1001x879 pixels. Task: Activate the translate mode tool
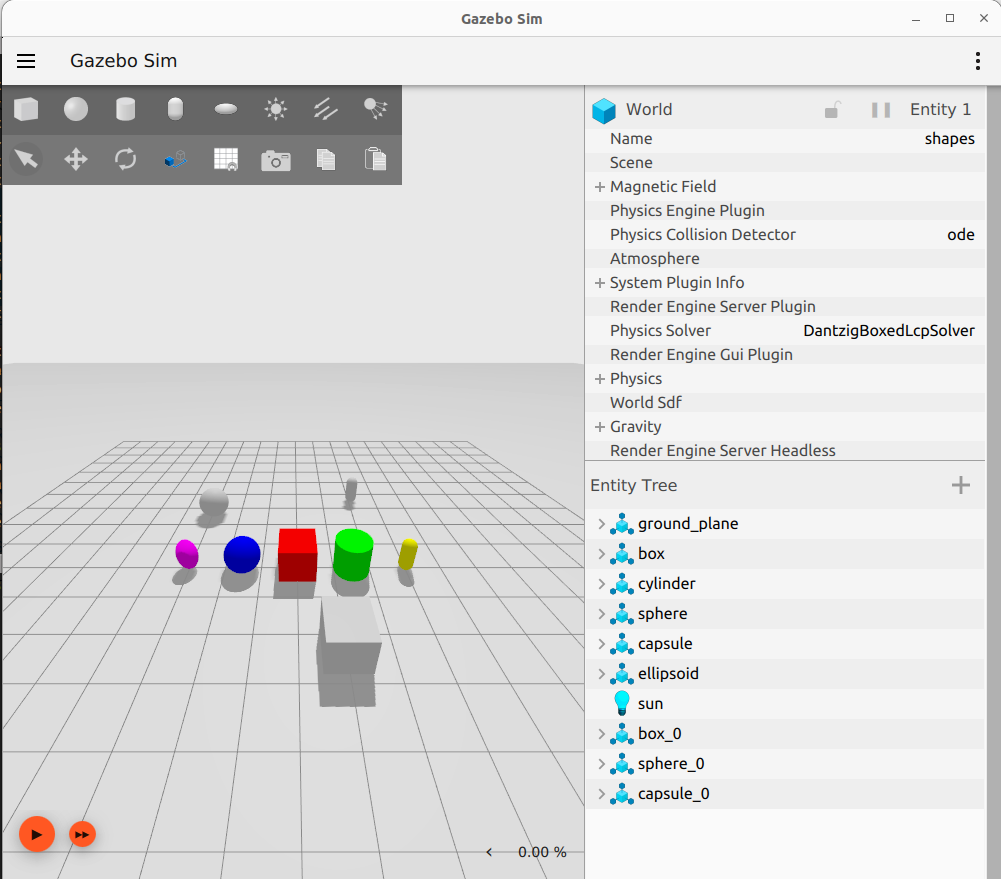pyautogui.click(x=76, y=159)
